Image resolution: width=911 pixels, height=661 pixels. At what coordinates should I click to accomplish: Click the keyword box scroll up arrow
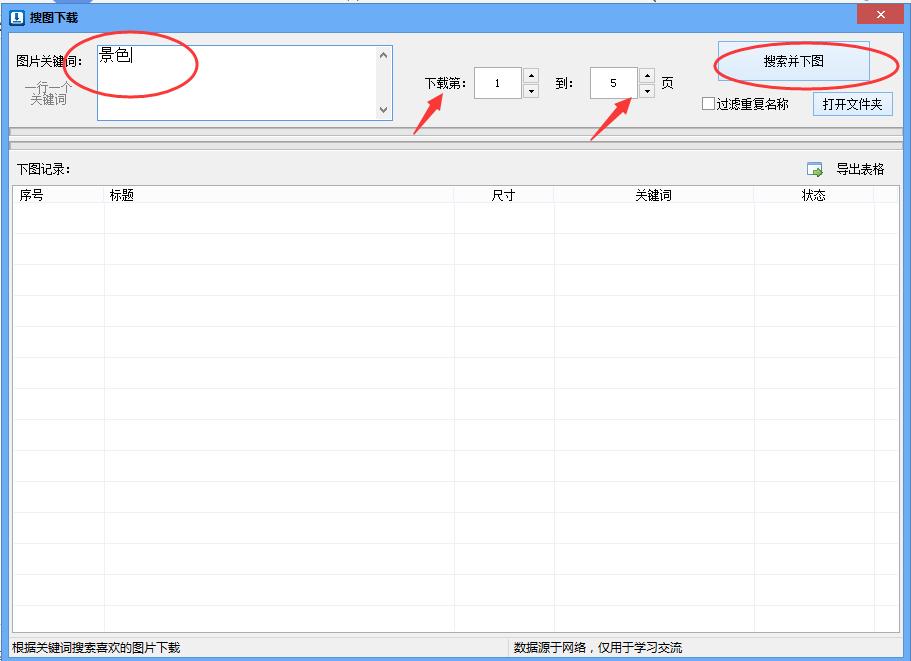coord(383,55)
